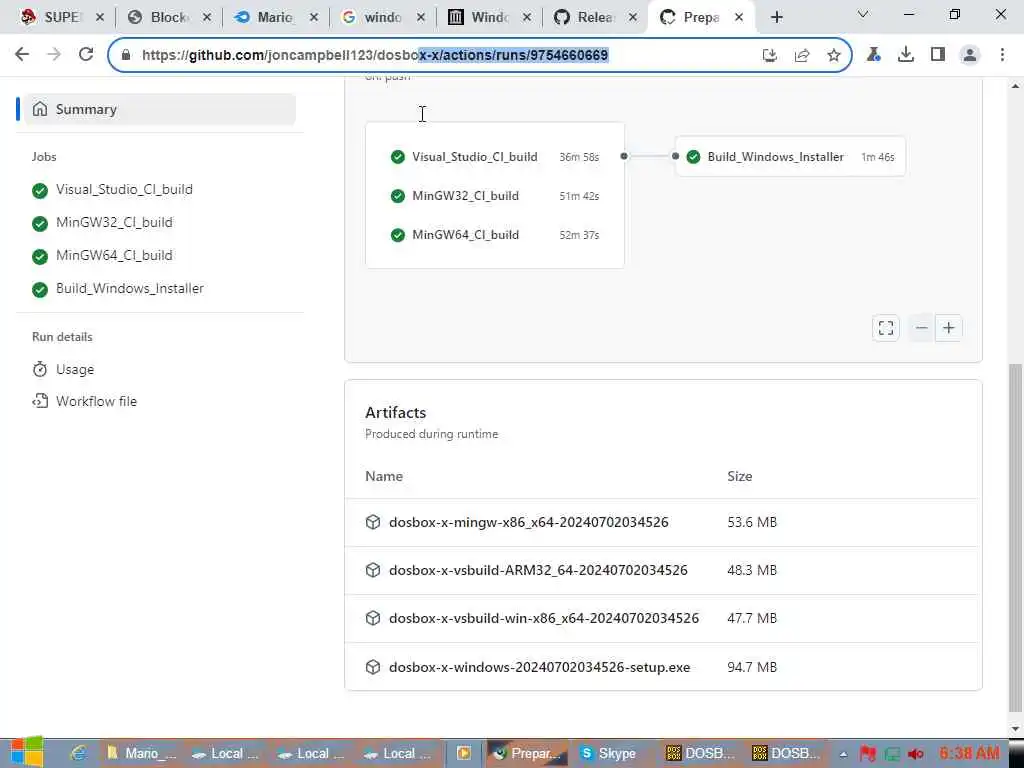Click the Usage stopwatch icon
1024x768 pixels.
coord(40,370)
